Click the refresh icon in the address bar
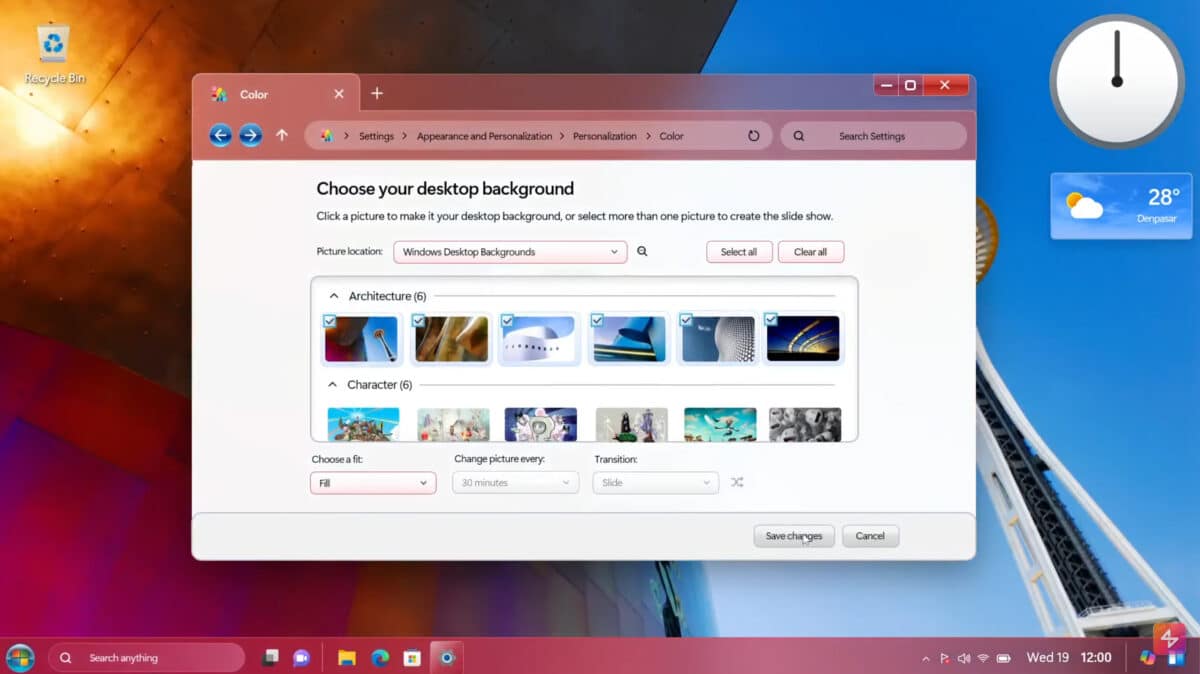Screen dimensions: 1200x674 pos(754,135)
